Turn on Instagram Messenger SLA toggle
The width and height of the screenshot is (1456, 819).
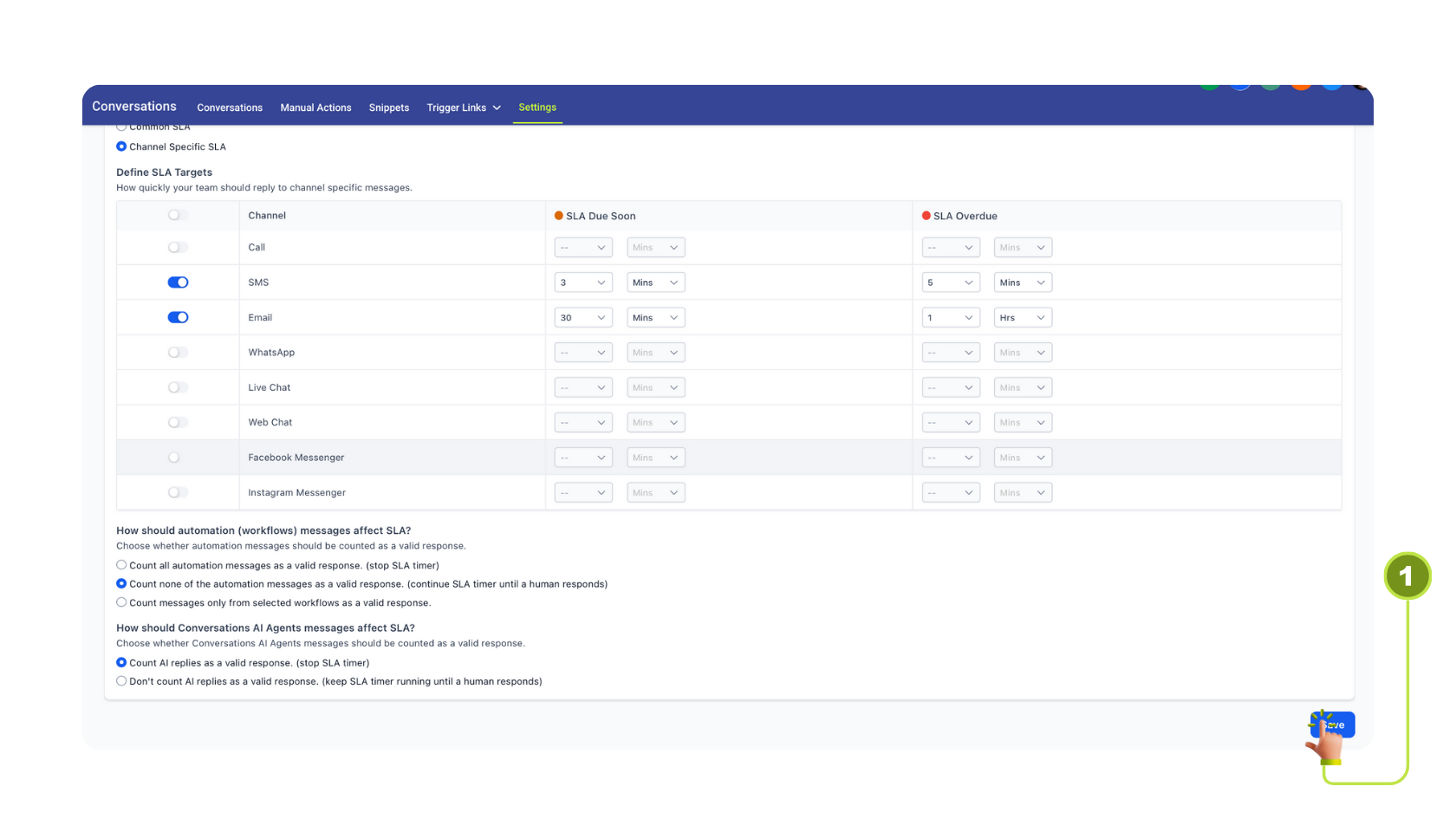178,492
